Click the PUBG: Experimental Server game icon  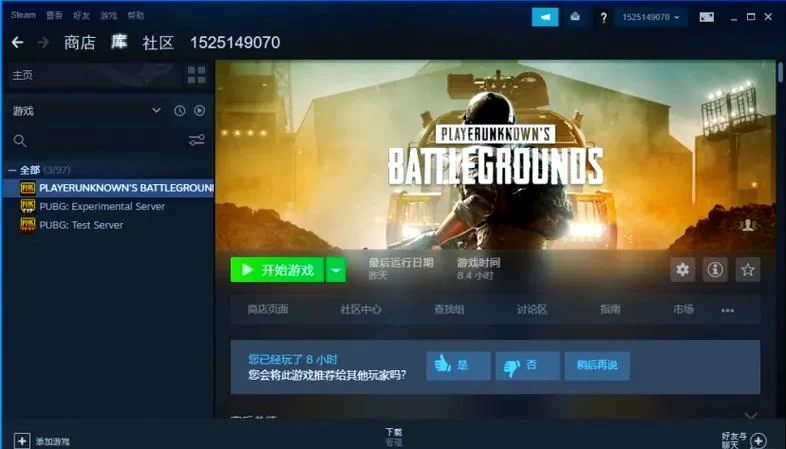coord(28,206)
